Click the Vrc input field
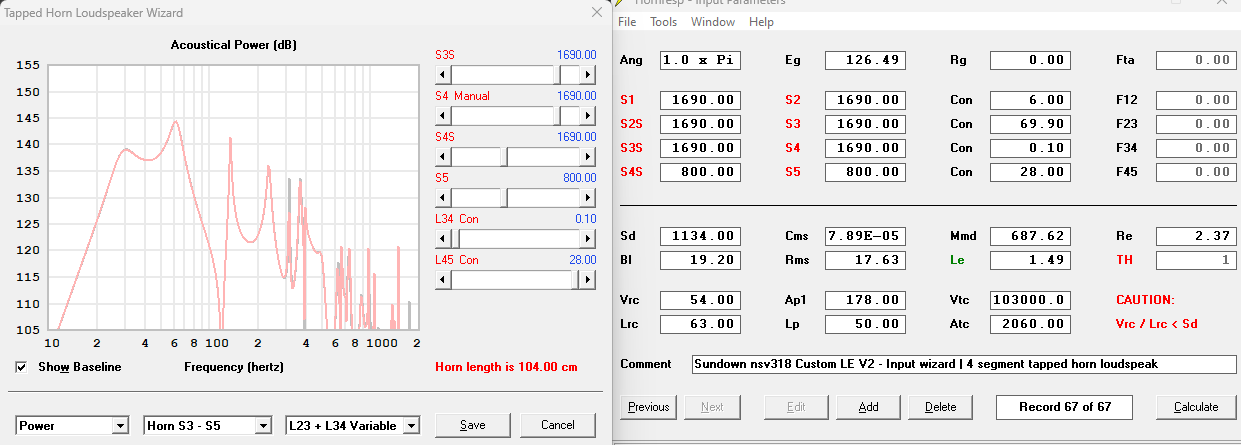The height and width of the screenshot is (445, 1241). click(700, 300)
